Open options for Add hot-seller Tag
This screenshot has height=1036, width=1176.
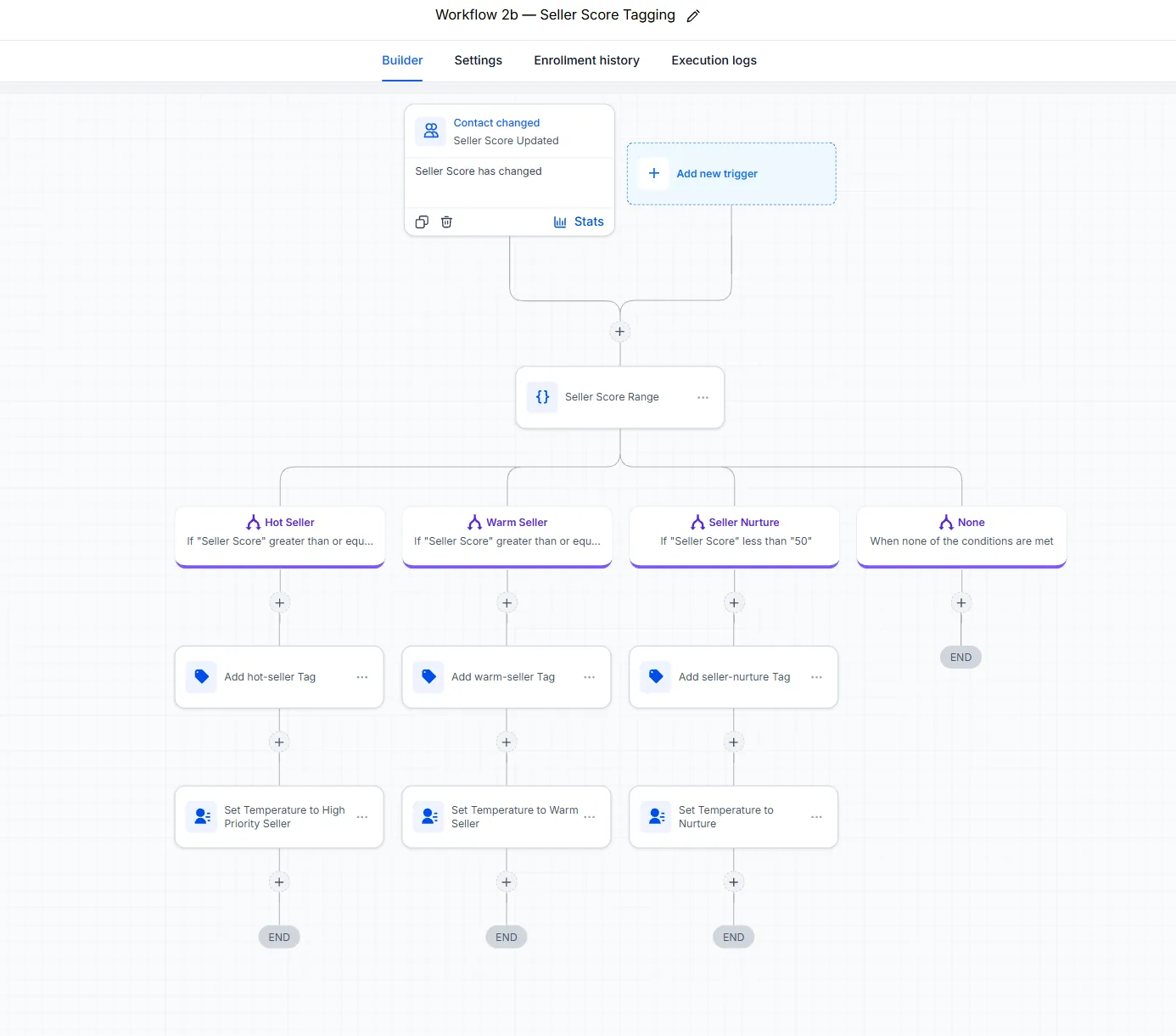pos(362,677)
